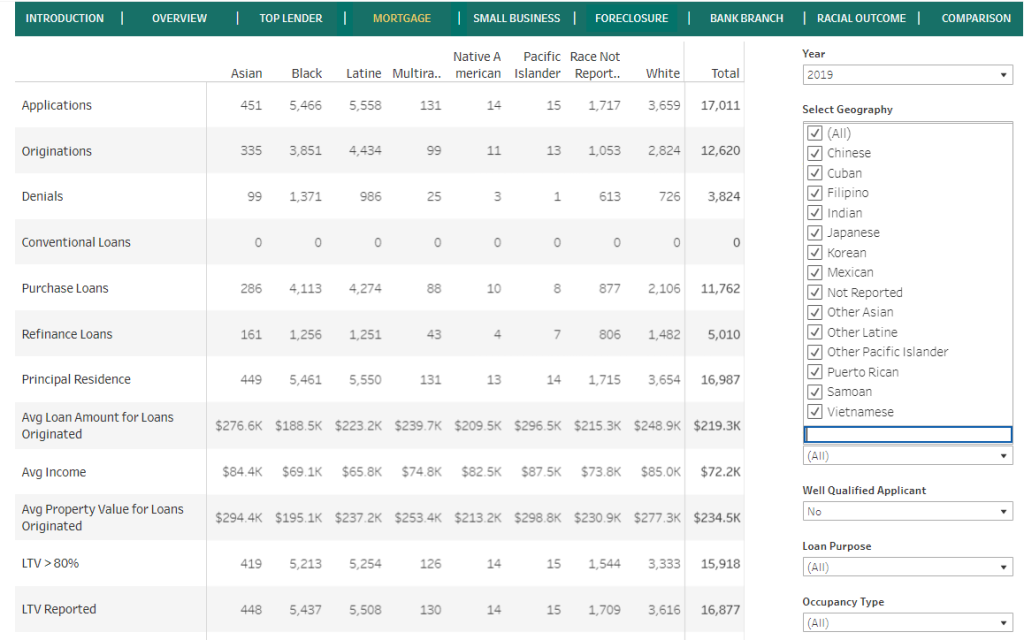
Task: Select the Applications row label
Action: (57, 105)
